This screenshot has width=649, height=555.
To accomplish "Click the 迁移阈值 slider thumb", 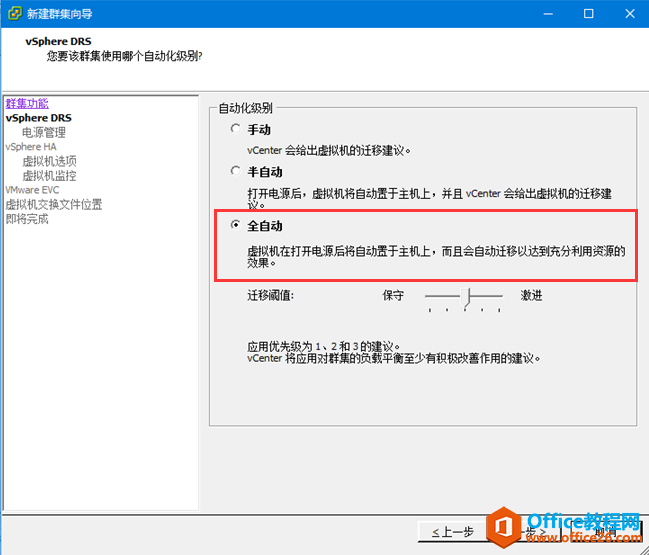I will click(x=466, y=297).
